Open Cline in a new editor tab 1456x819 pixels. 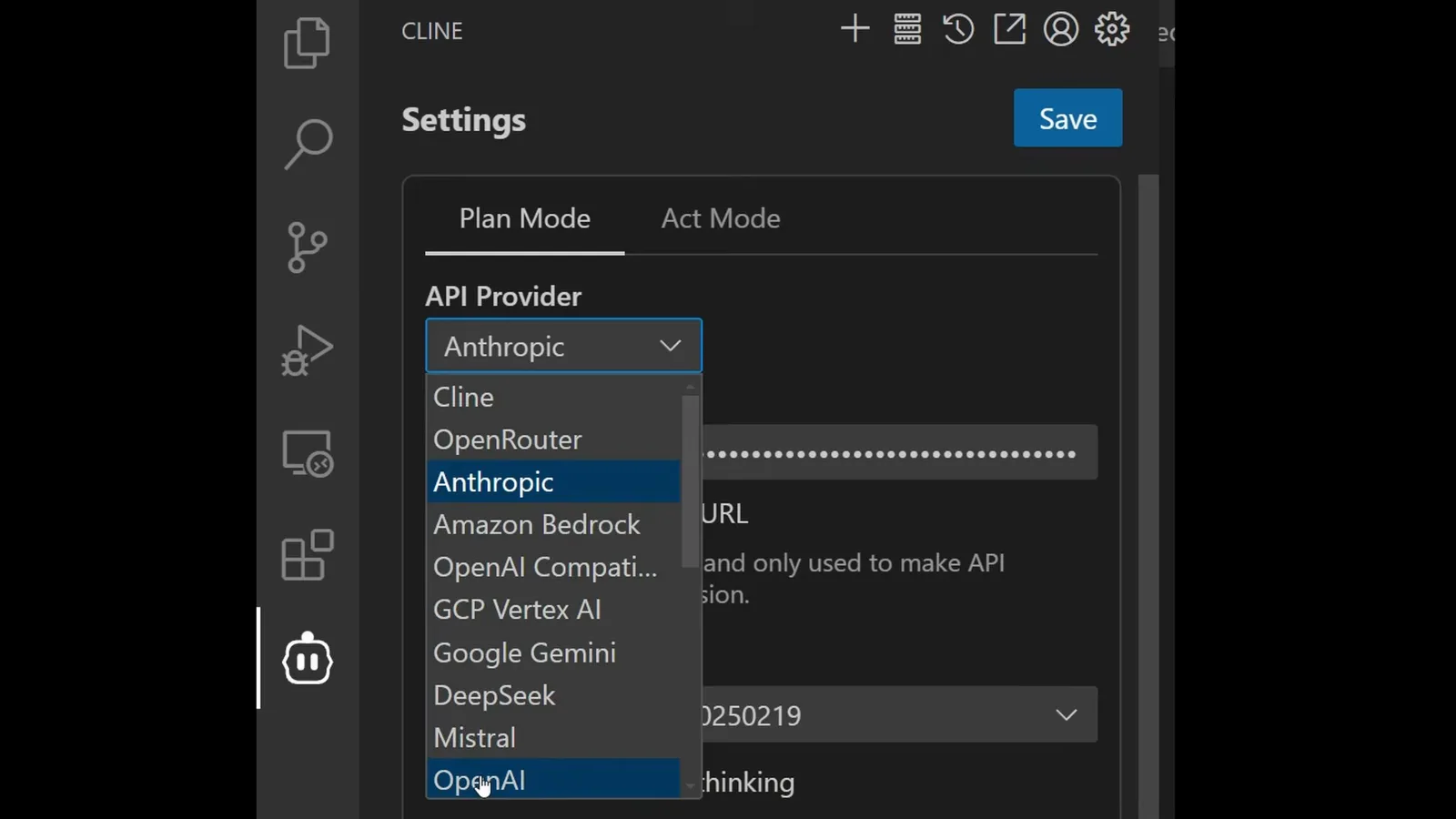1009,29
